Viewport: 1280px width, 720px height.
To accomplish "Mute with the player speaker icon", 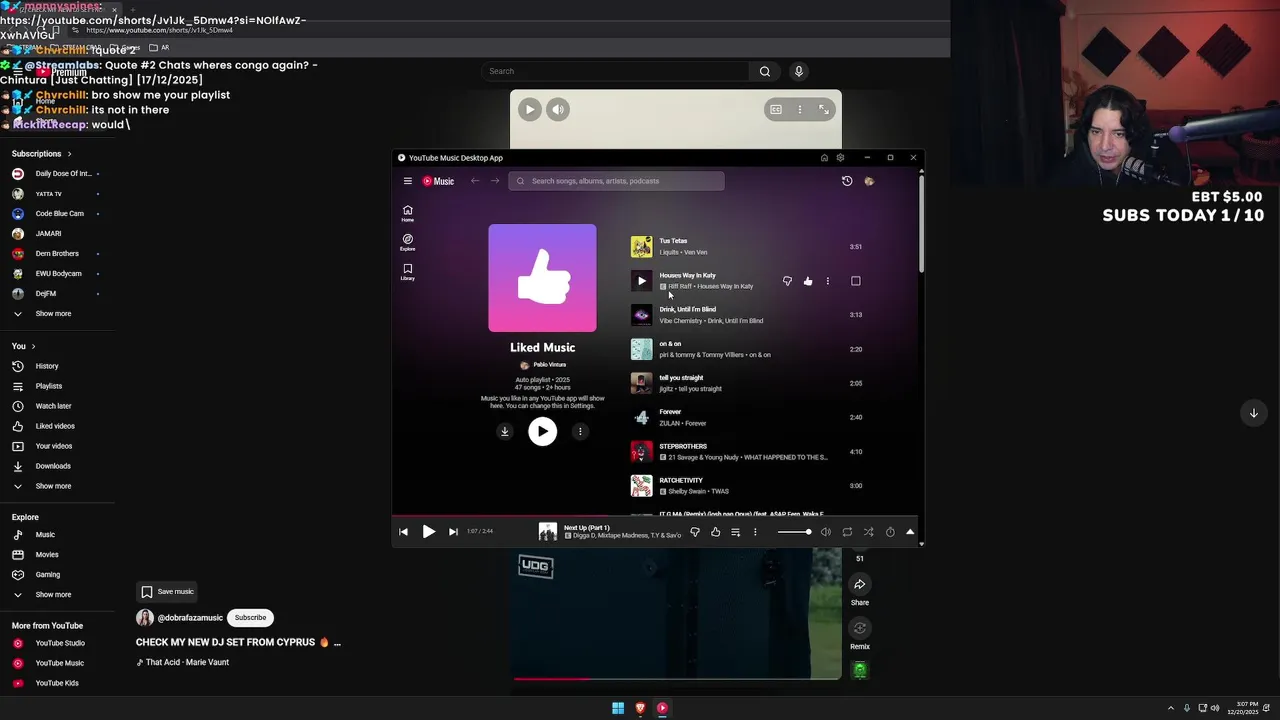I will click(826, 532).
